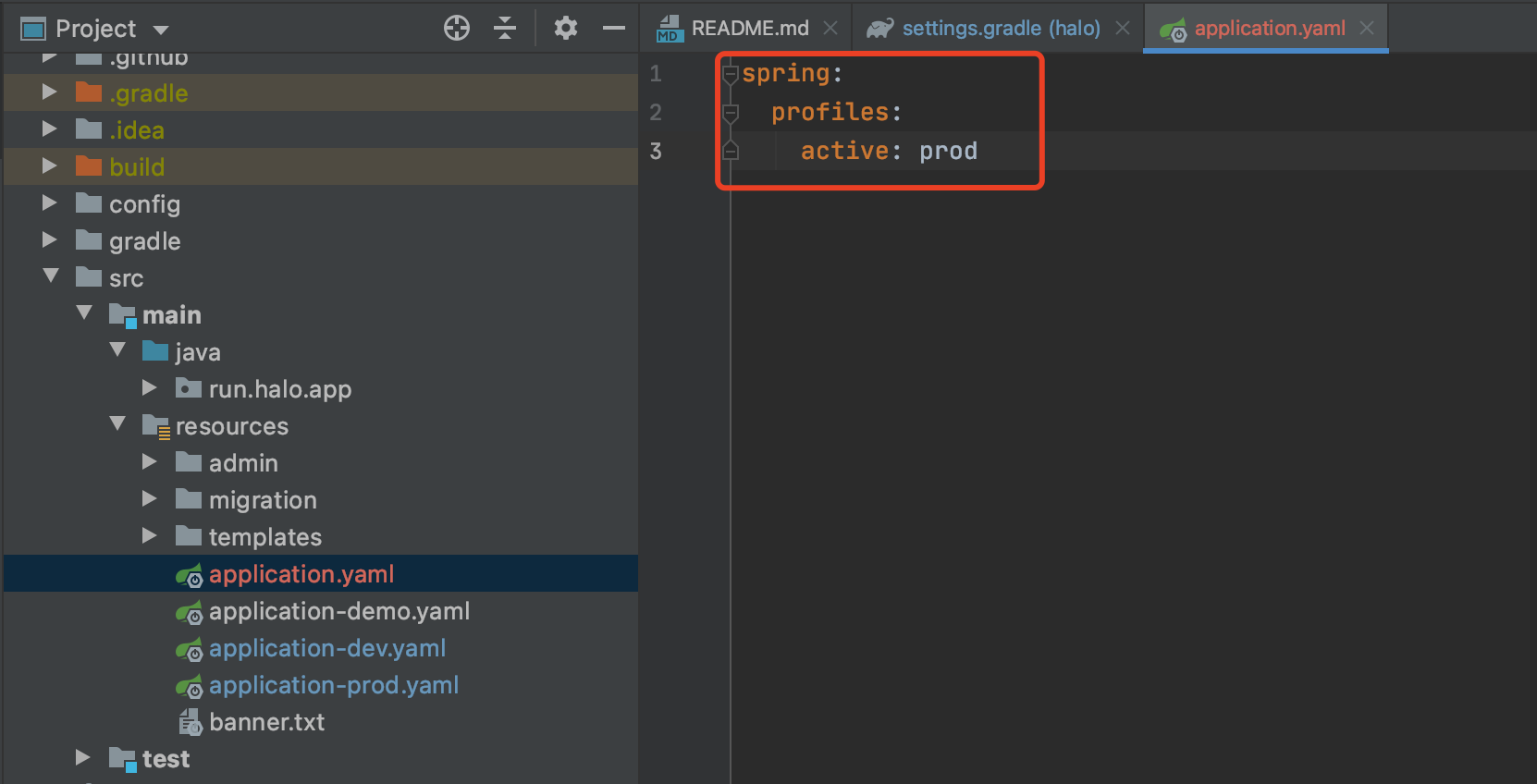Open Project panel settings gear
The width and height of the screenshot is (1537, 784).
click(x=566, y=28)
